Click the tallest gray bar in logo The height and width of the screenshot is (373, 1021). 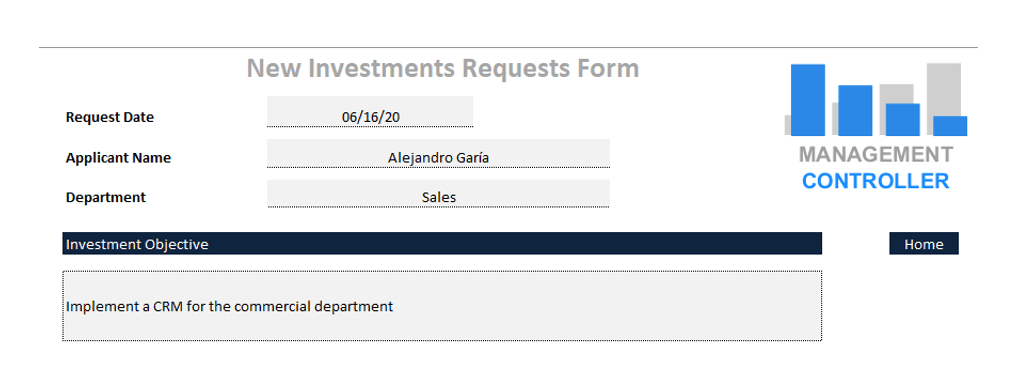944,89
